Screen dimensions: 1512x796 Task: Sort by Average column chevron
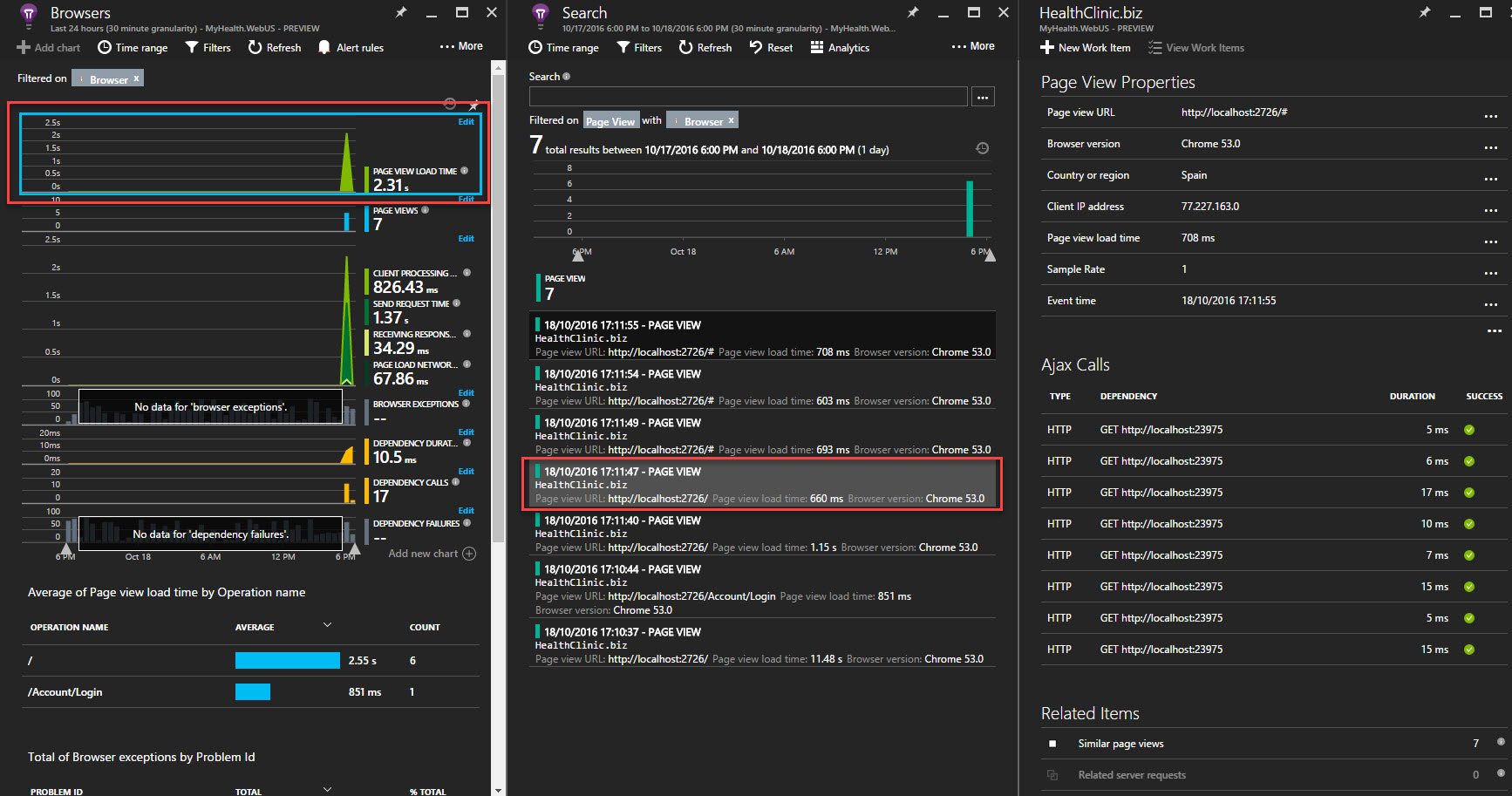[328, 625]
